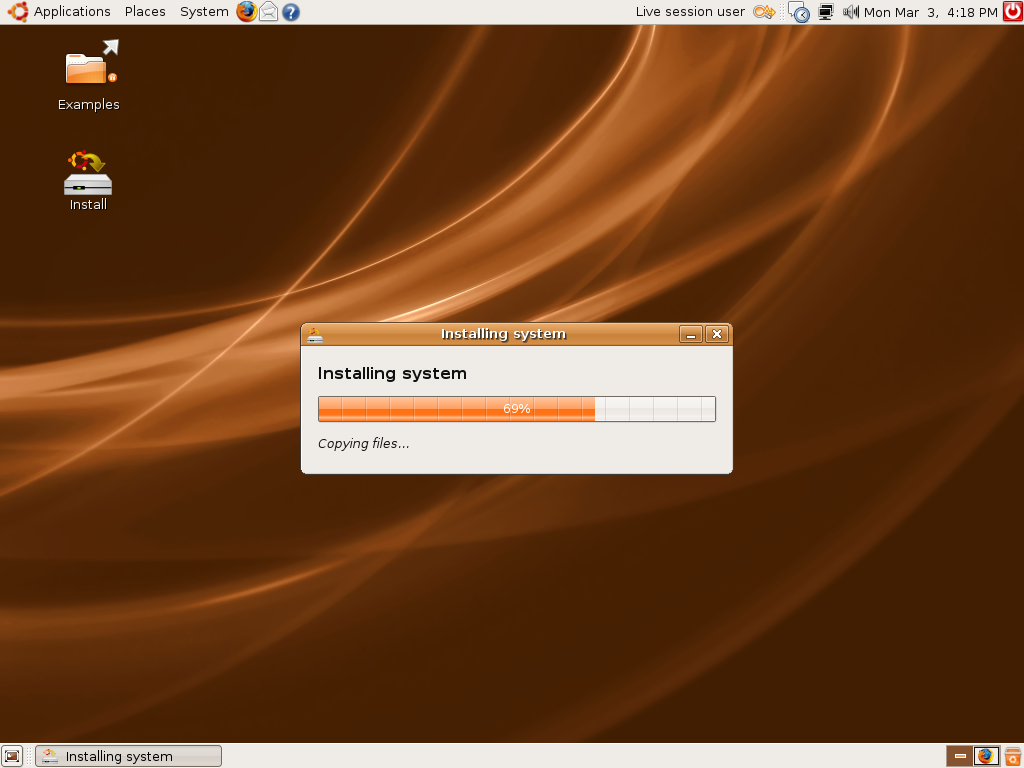Click the 69% progress bar
Screen dimensions: 1024x768
tap(517, 409)
